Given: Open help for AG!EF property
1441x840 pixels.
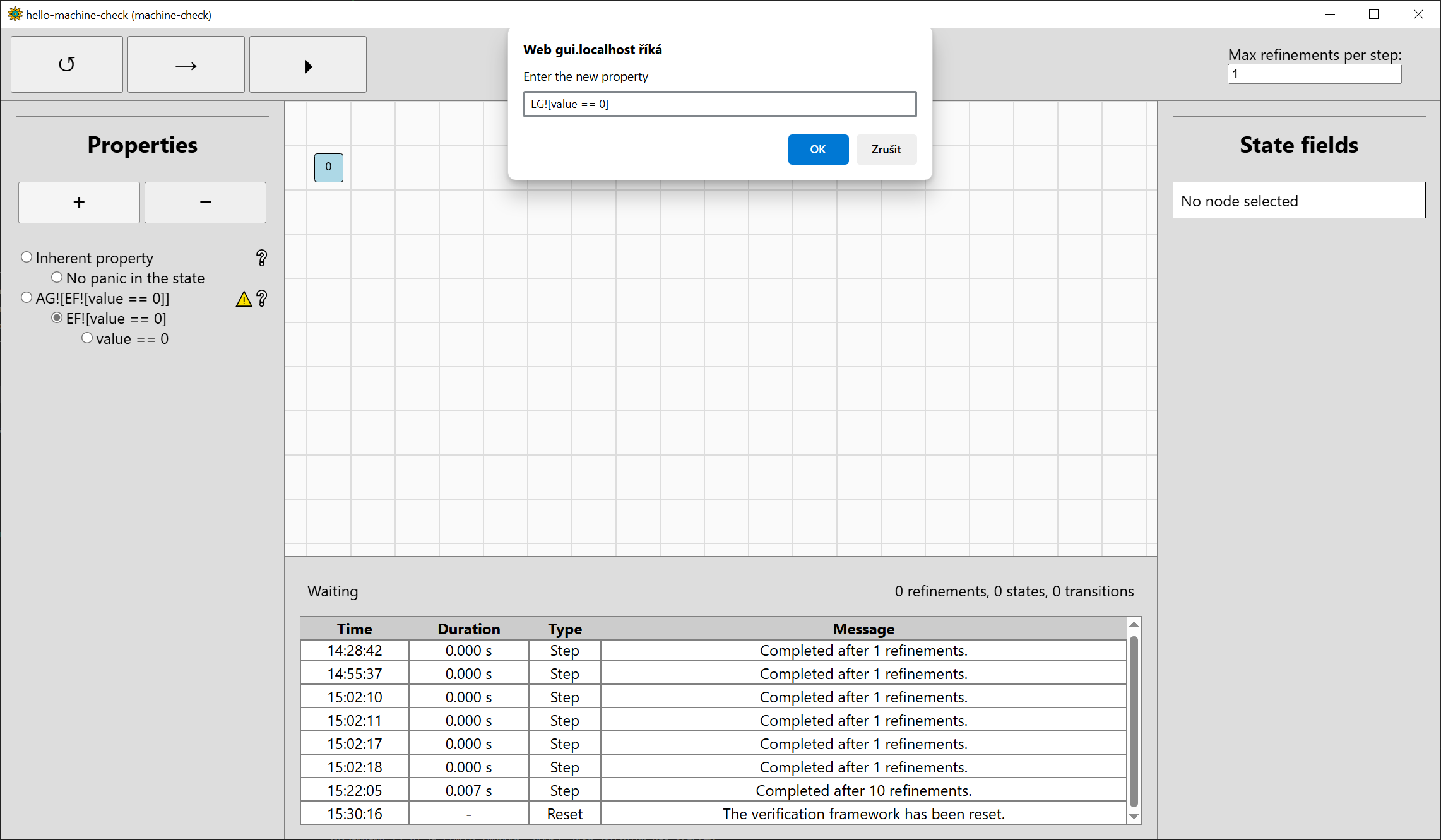Looking at the screenshot, I should coord(261,299).
